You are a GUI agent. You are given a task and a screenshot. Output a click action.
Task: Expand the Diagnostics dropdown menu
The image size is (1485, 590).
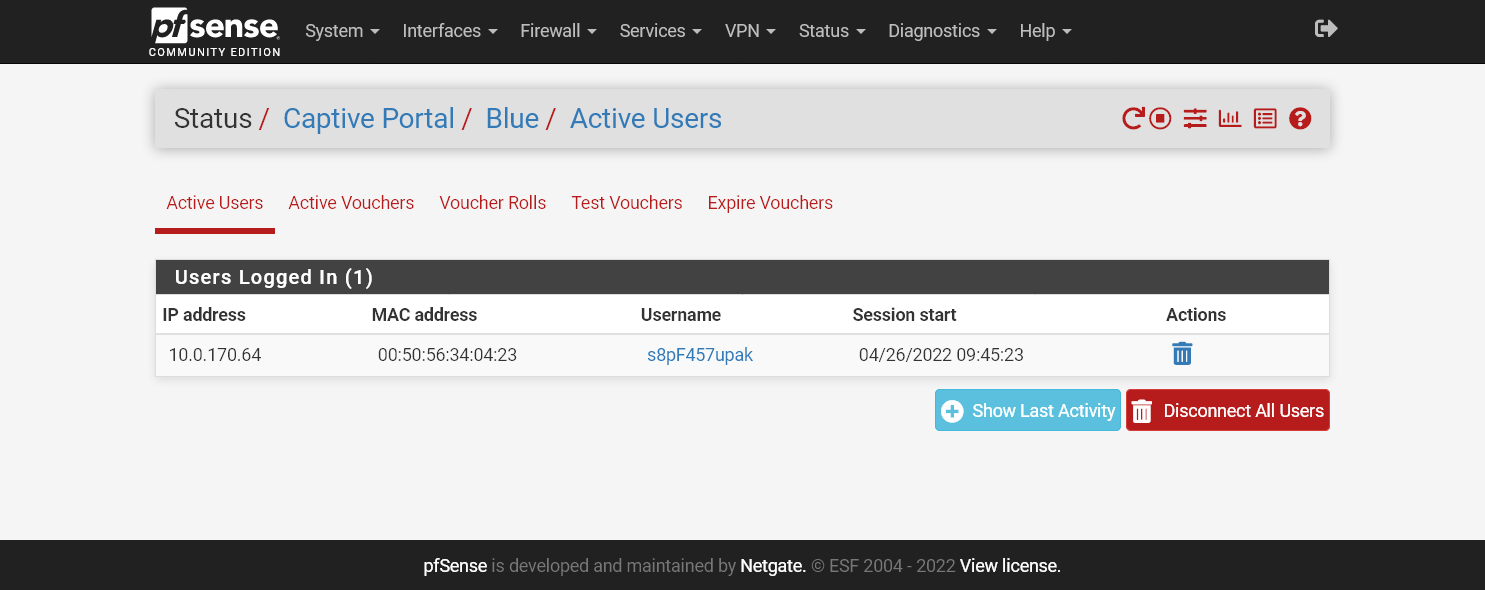click(942, 31)
